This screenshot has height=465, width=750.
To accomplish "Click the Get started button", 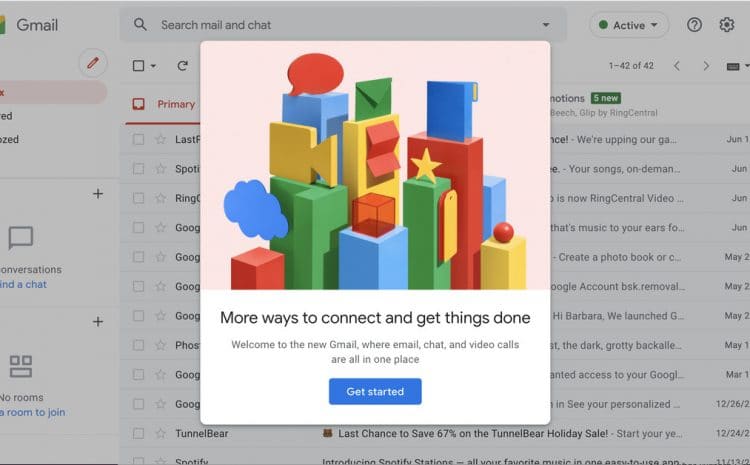I will pyautogui.click(x=375, y=391).
